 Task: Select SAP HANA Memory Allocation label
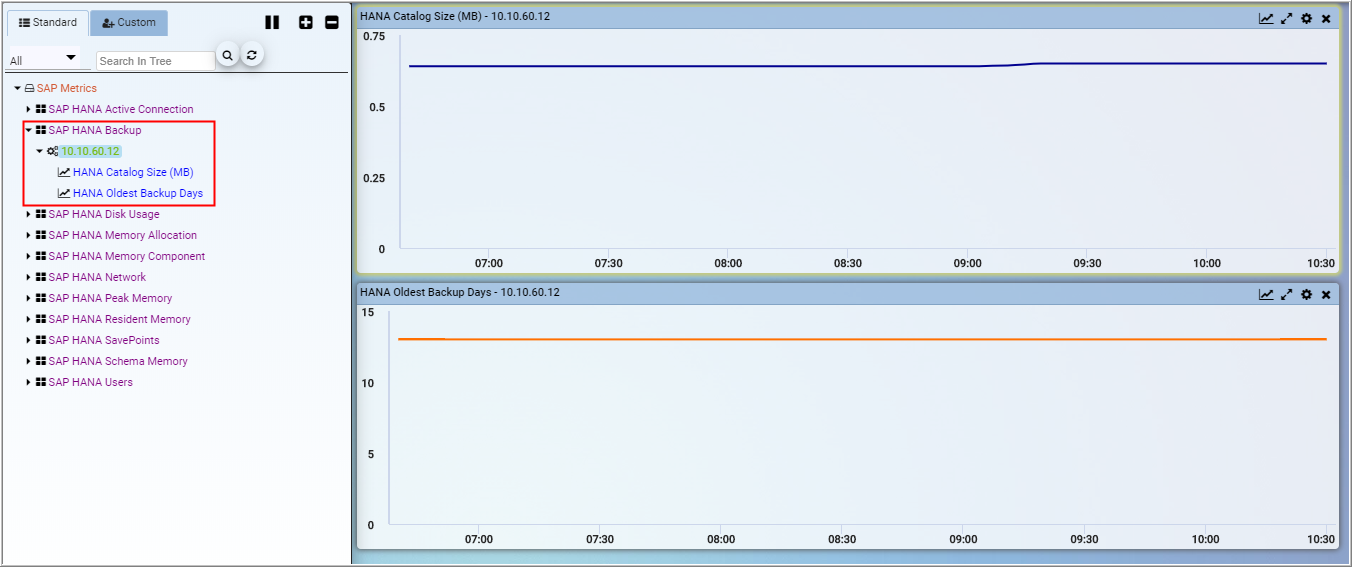point(123,235)
